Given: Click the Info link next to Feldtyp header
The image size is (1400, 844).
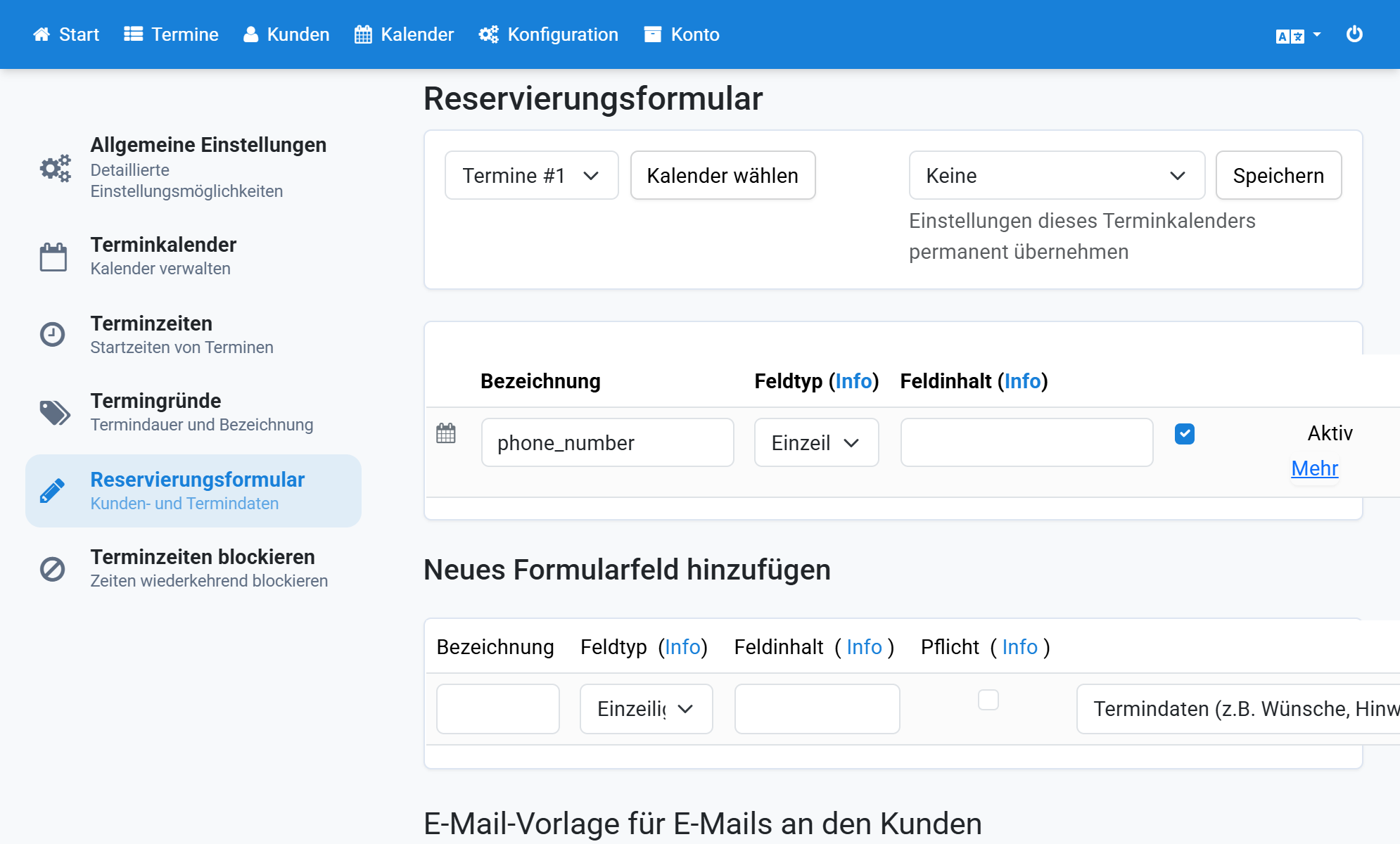Looking at the screenshot, I should coord(854,381).
